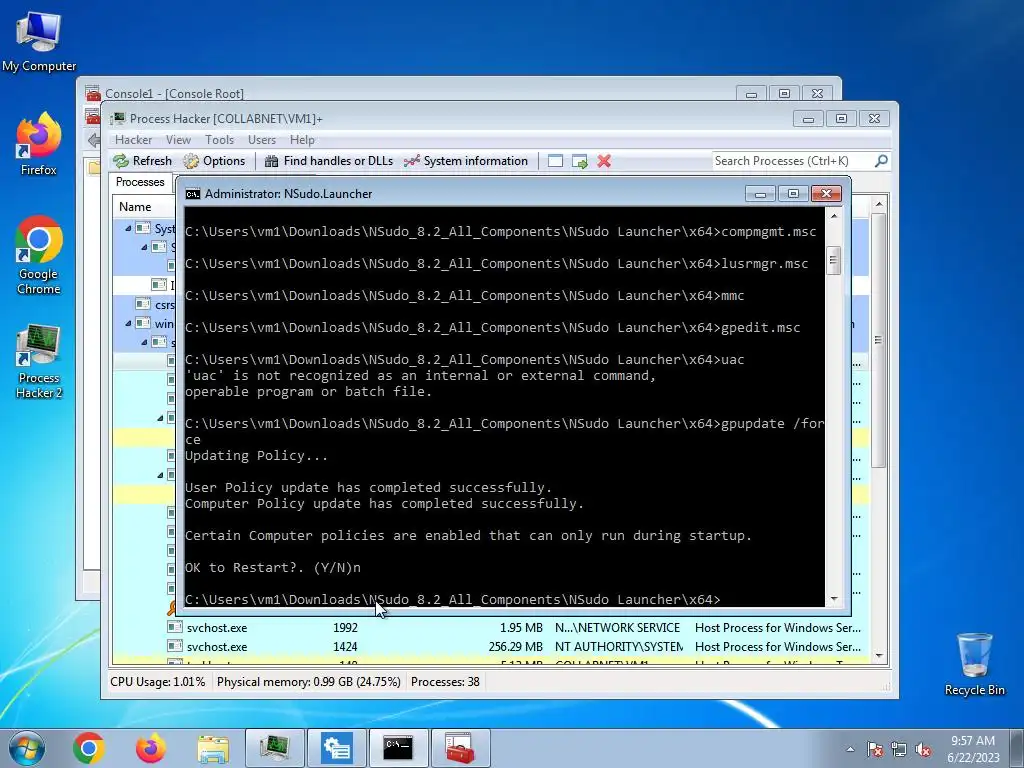Click the Firefox icon on the taskbar

pyautogui.click(x=151, y=748)
